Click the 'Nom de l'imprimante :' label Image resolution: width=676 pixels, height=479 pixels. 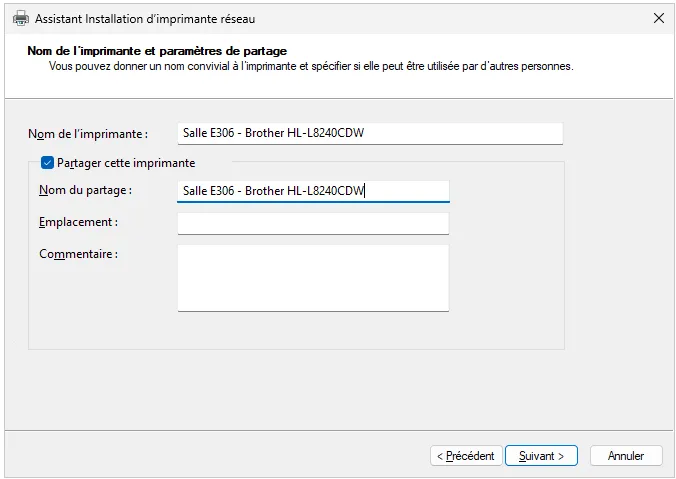88,134
